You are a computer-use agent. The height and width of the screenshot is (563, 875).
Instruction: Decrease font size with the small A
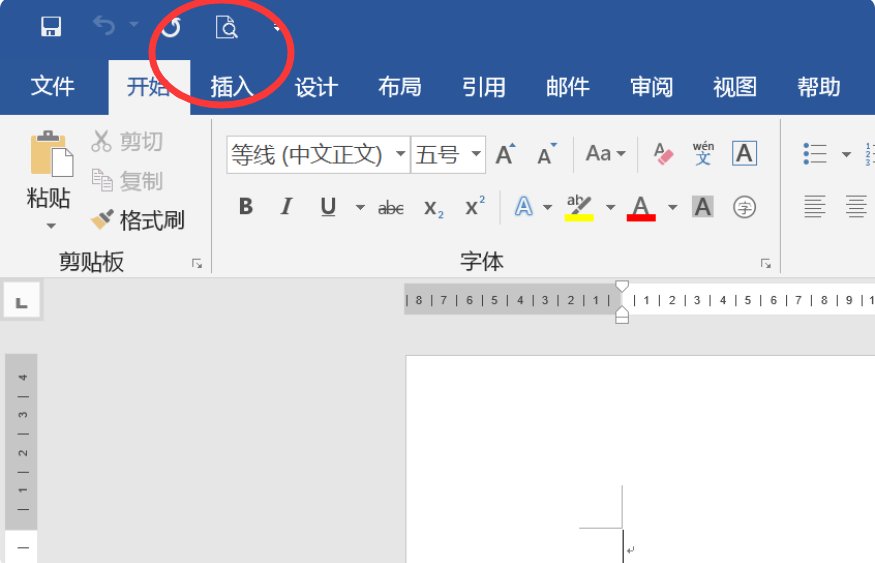[x=547, y=154]
